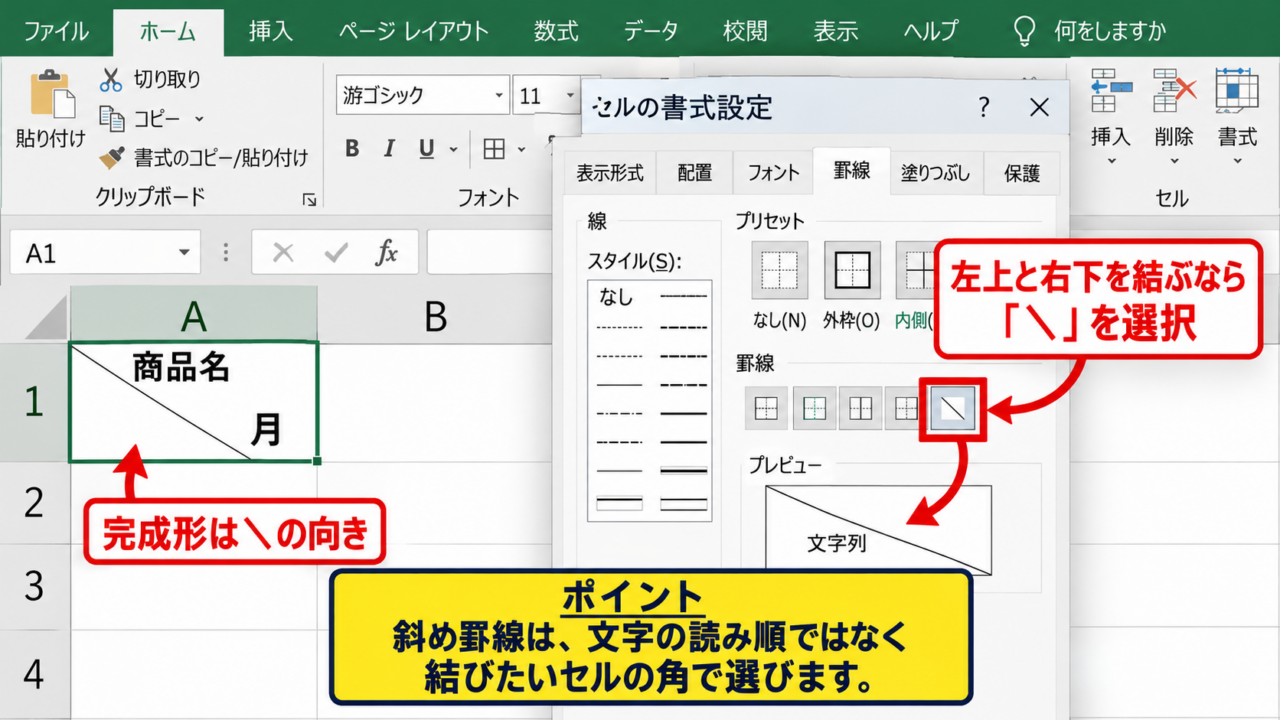Go to the 塗りつぶし tab in dialog
This screenshot has height=720, width=1280.
[x=935, y=172]
